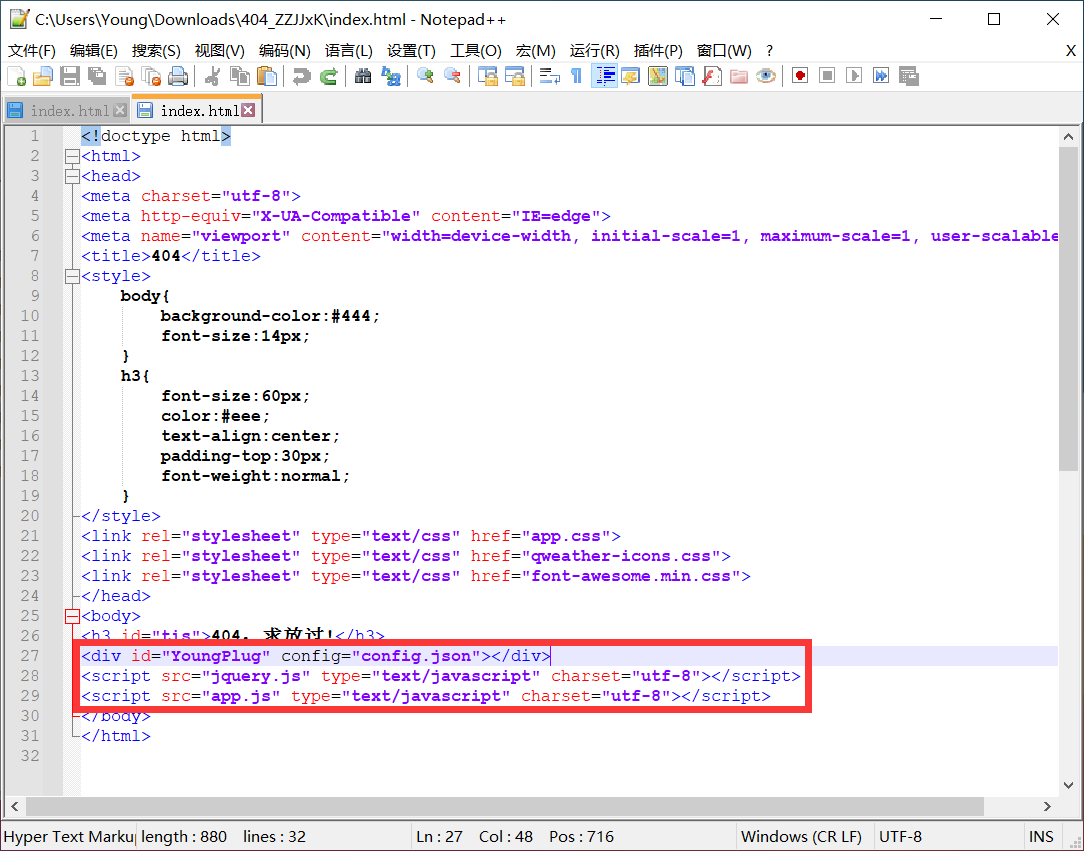Collapse the html fold marker

[72, 156]
